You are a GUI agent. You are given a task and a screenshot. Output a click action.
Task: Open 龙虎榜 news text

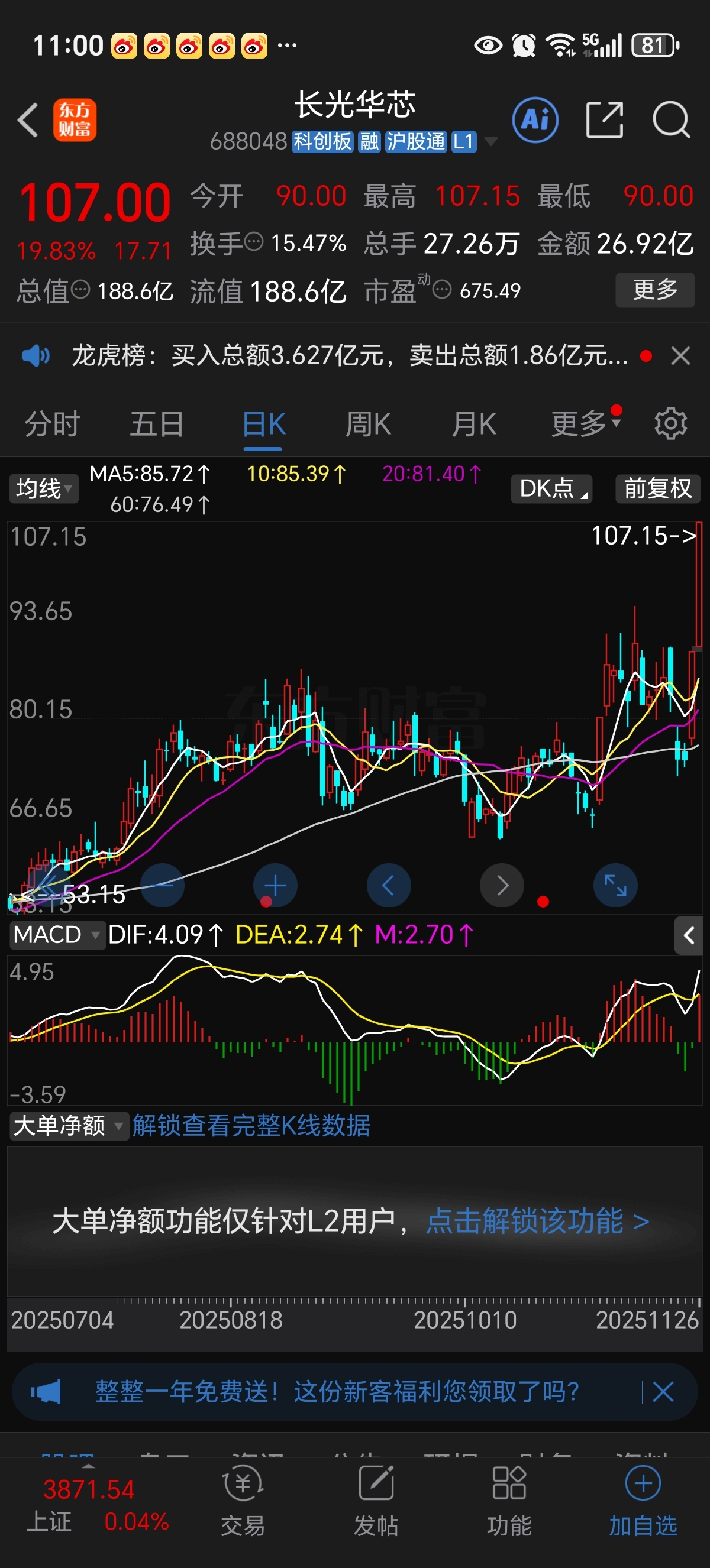tap(350, 355)
